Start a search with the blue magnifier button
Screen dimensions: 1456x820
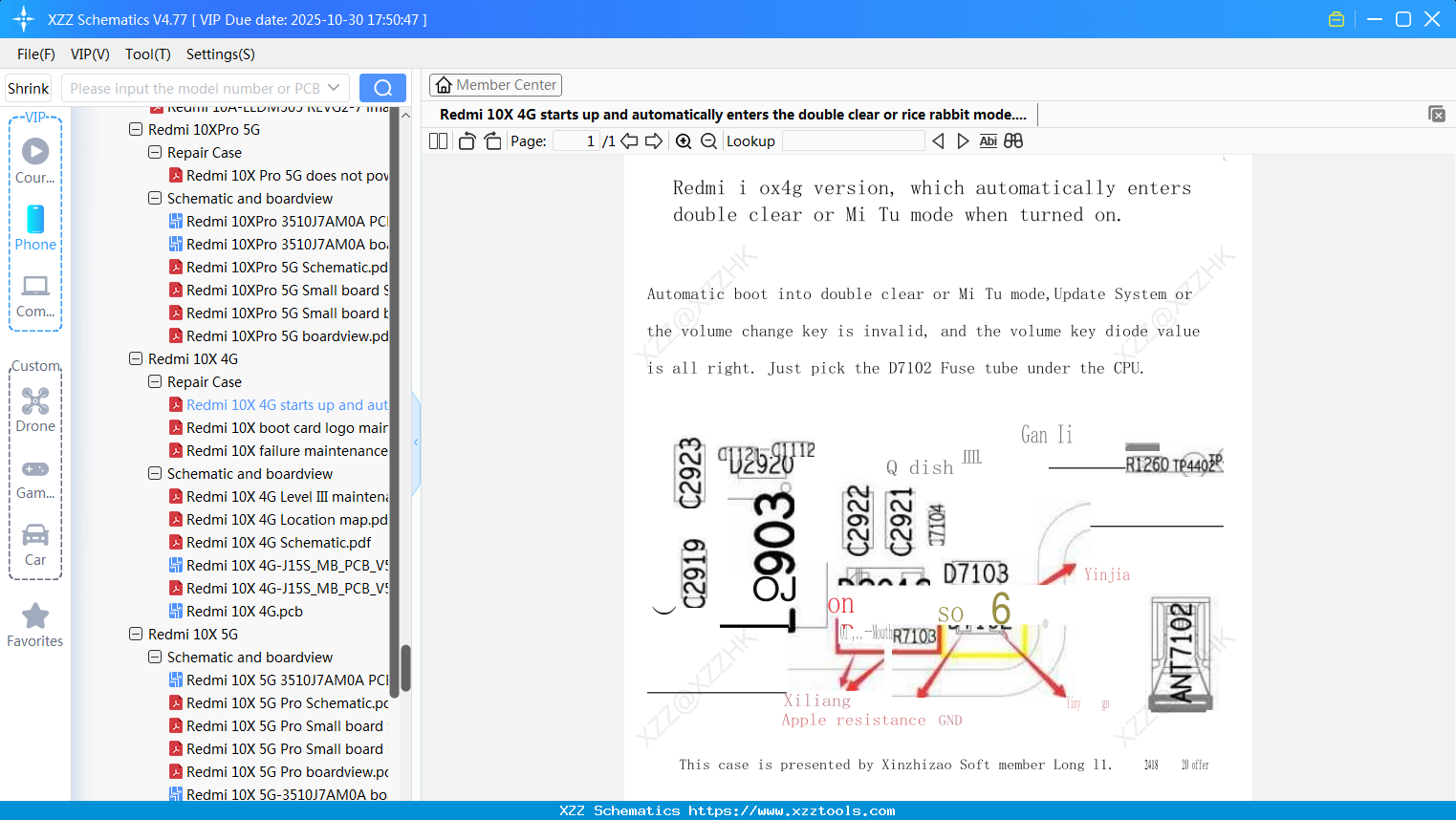click(382, 87)
